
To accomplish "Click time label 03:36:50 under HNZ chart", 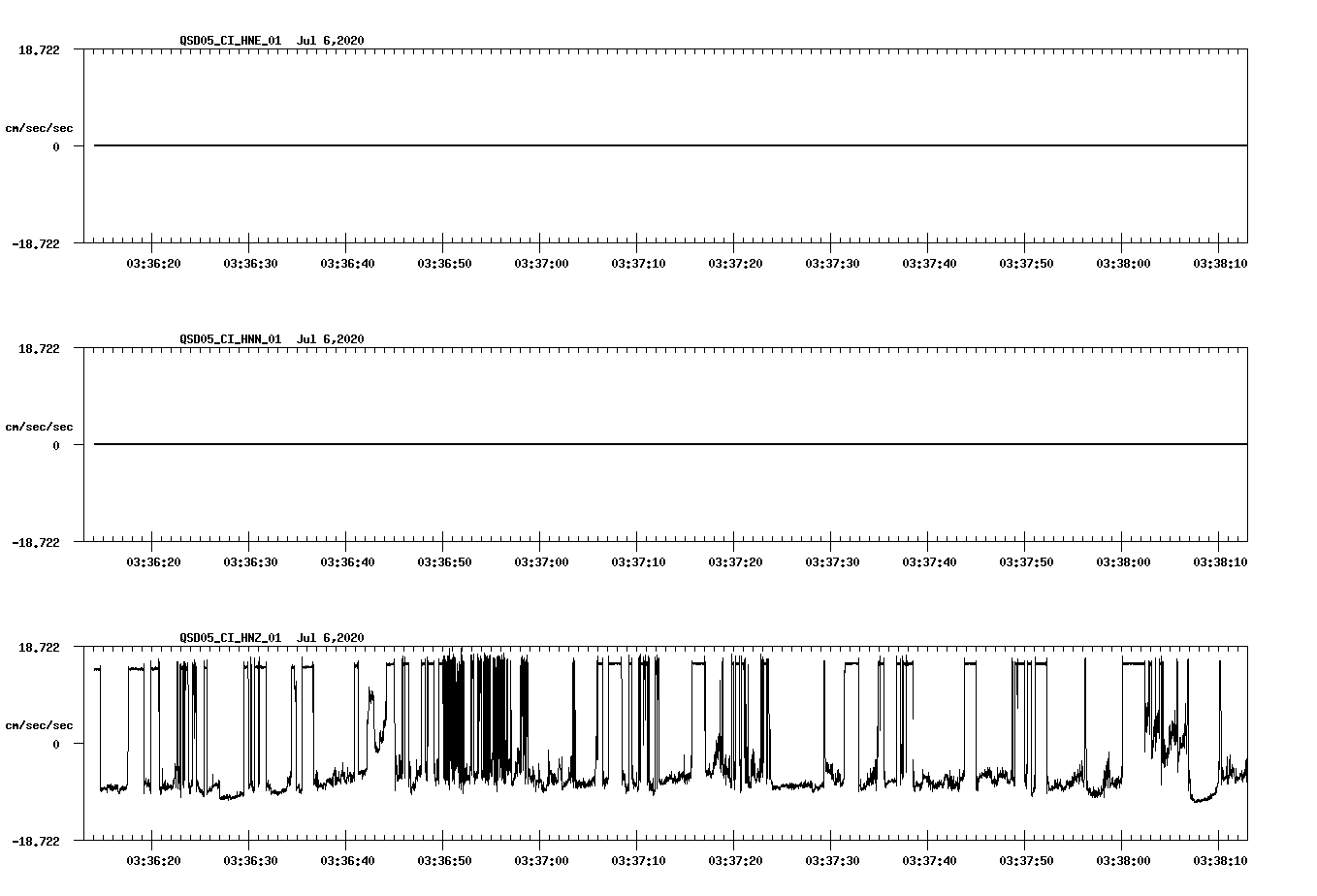I will (x=444, y=861).
